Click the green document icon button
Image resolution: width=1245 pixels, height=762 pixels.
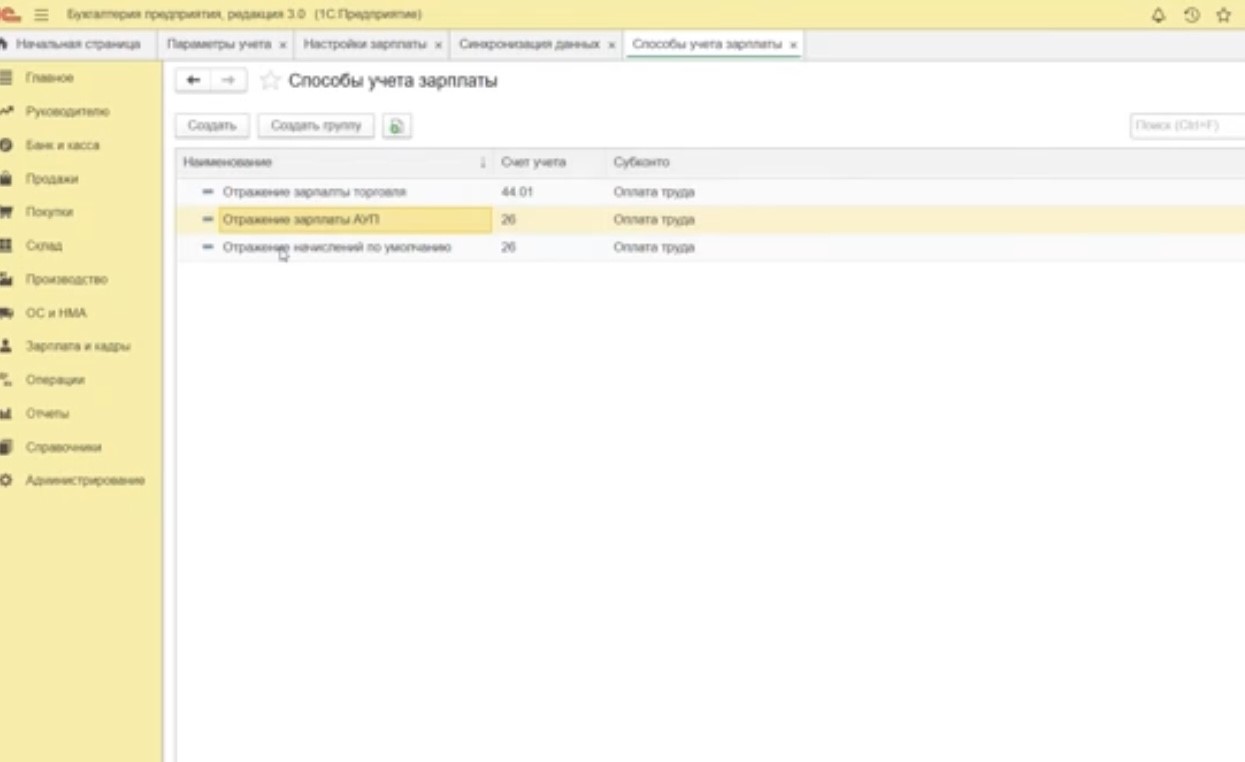397,126
